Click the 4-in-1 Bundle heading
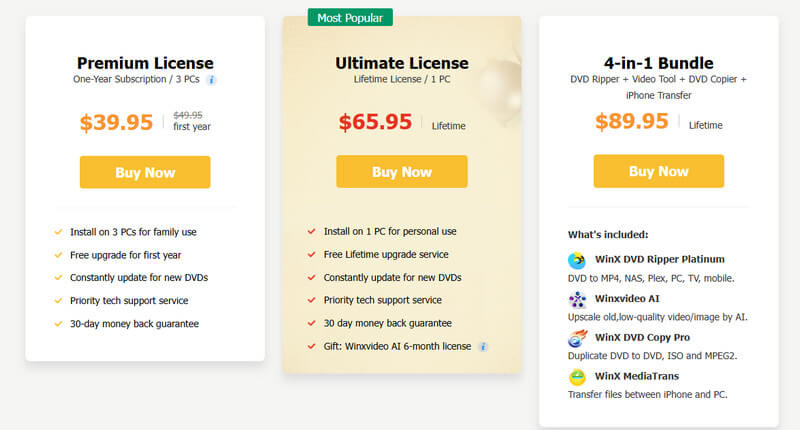The height and width of the screenshot is (430, 800). [658, 63]
